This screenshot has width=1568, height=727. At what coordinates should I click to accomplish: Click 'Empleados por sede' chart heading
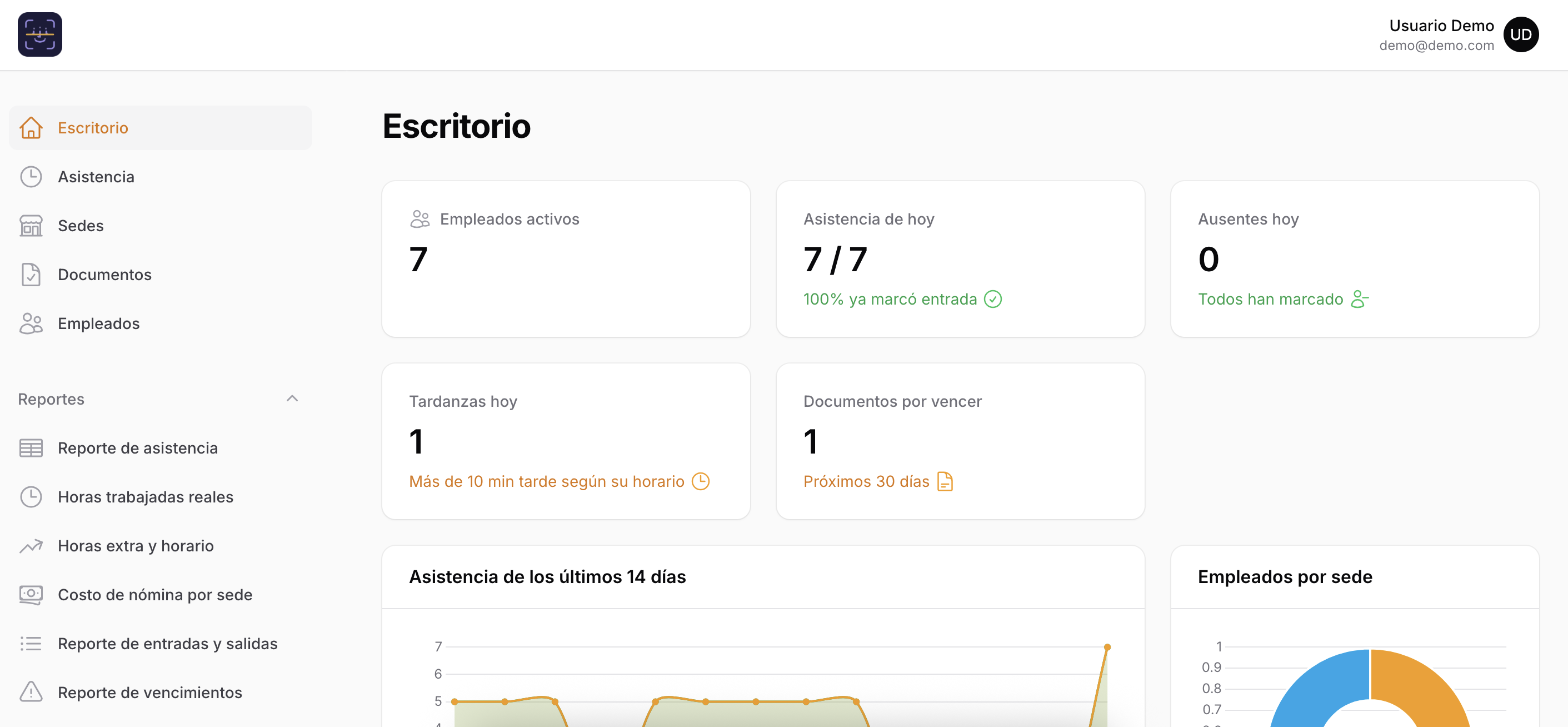tap(1284, 576)
